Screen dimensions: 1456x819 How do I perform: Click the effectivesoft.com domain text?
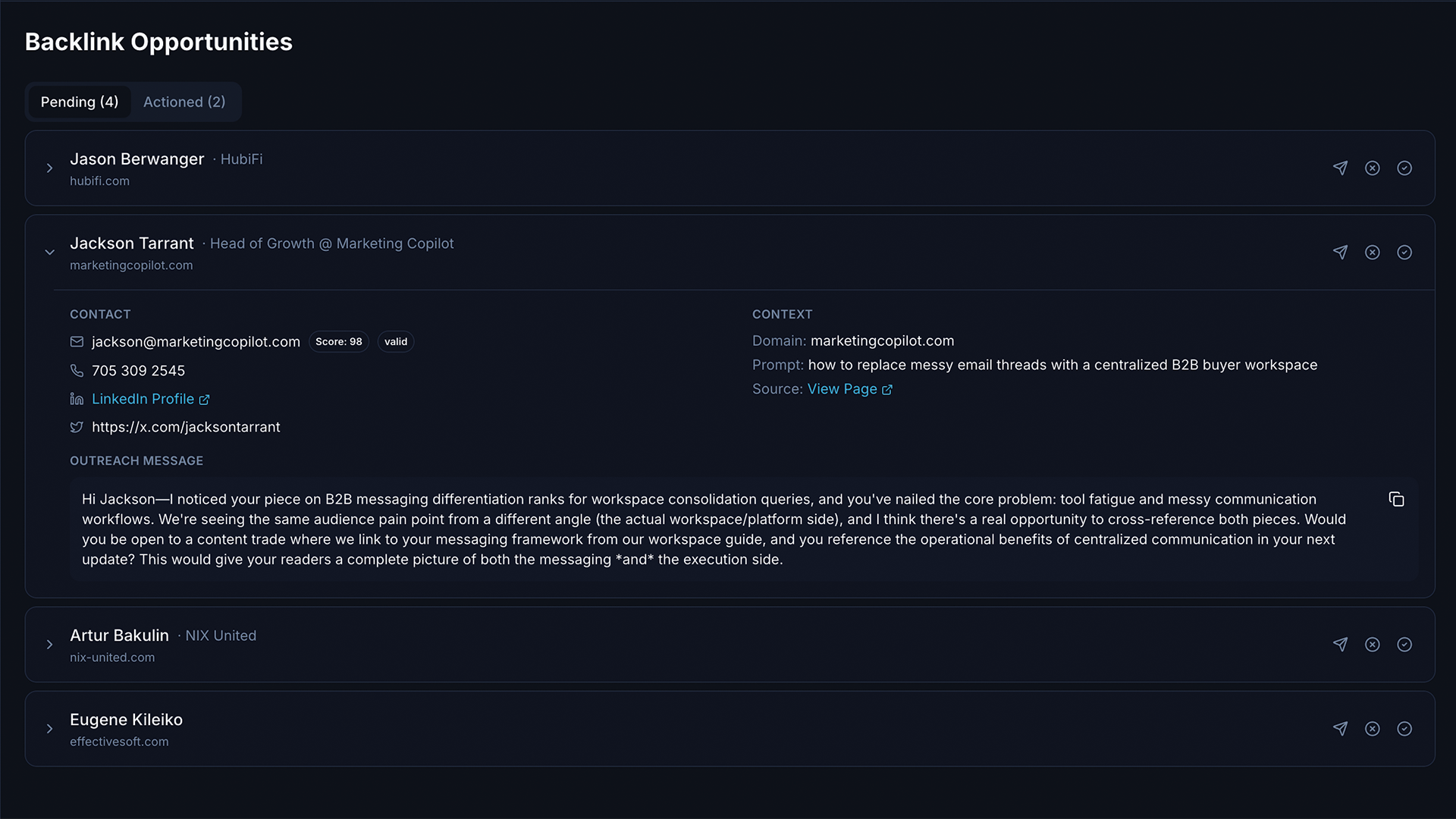click(x=119, y=742)
